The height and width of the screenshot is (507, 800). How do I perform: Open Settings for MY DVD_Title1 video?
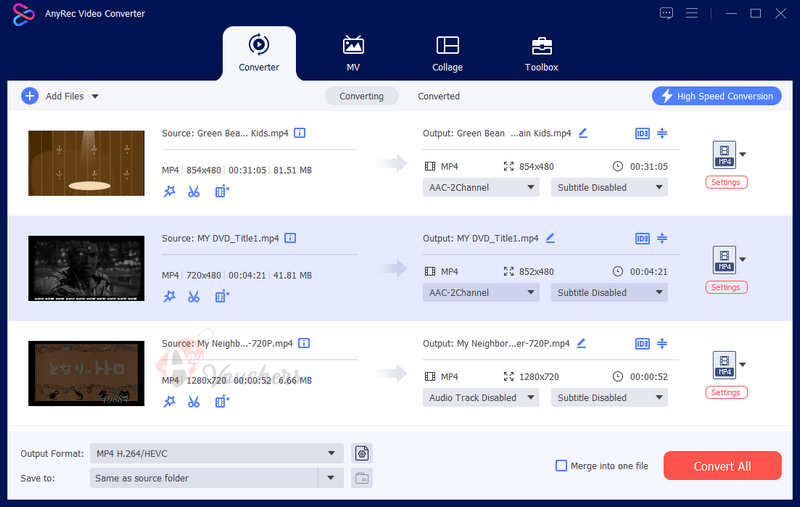[726, 287]
